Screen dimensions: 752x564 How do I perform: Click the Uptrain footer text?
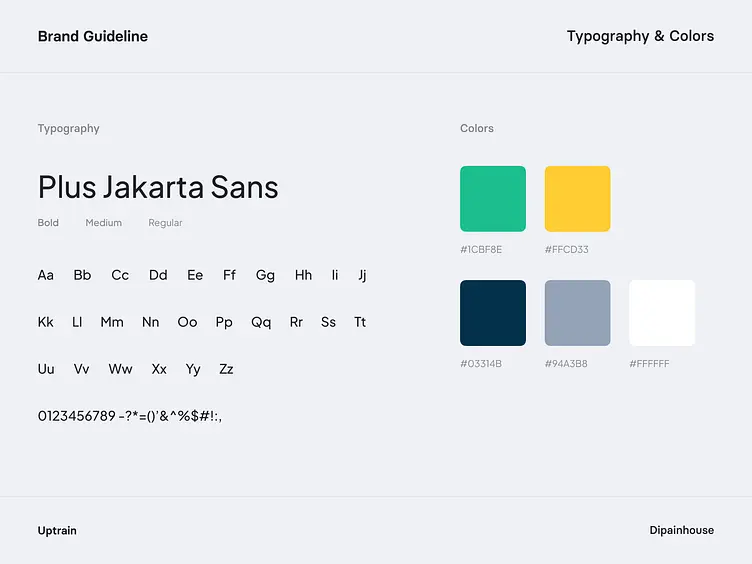click(57, 530)
